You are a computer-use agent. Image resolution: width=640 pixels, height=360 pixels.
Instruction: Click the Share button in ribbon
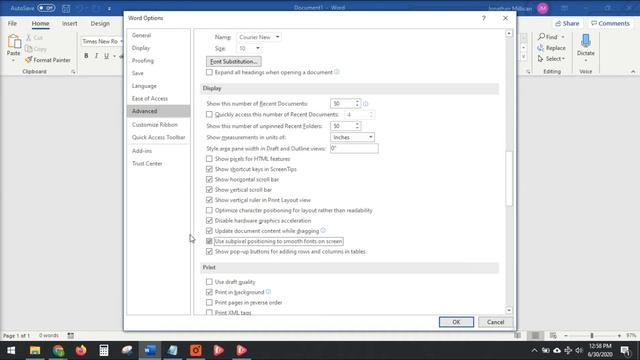567,24
